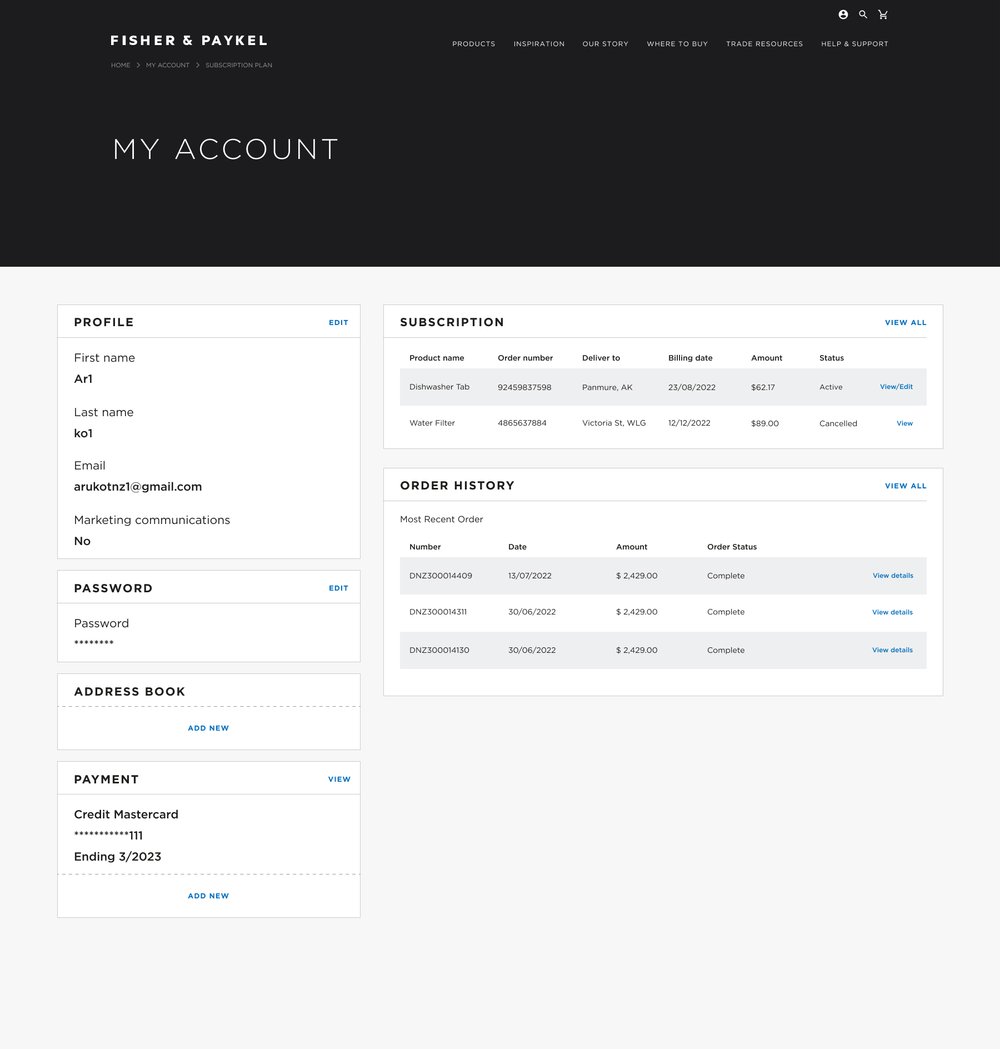Image resolution: width=1000 pixels, height=1049 pixels.
Task: View details of order DNZ300014409
Action: click(892, 576)
